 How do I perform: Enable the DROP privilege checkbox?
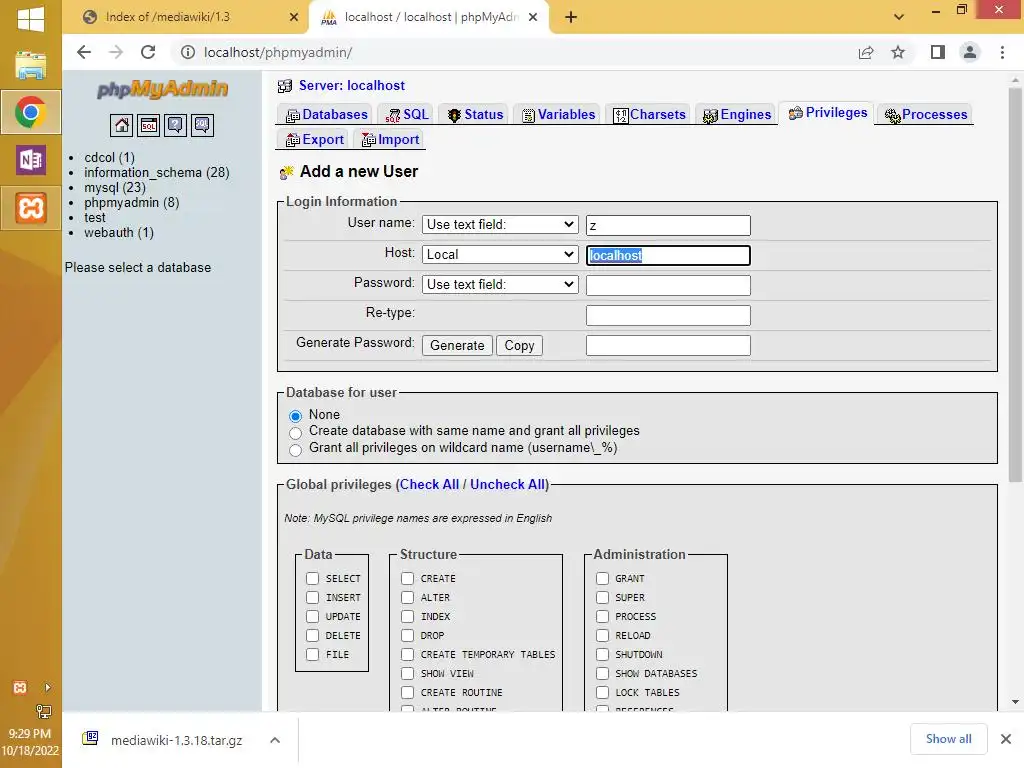408,635
